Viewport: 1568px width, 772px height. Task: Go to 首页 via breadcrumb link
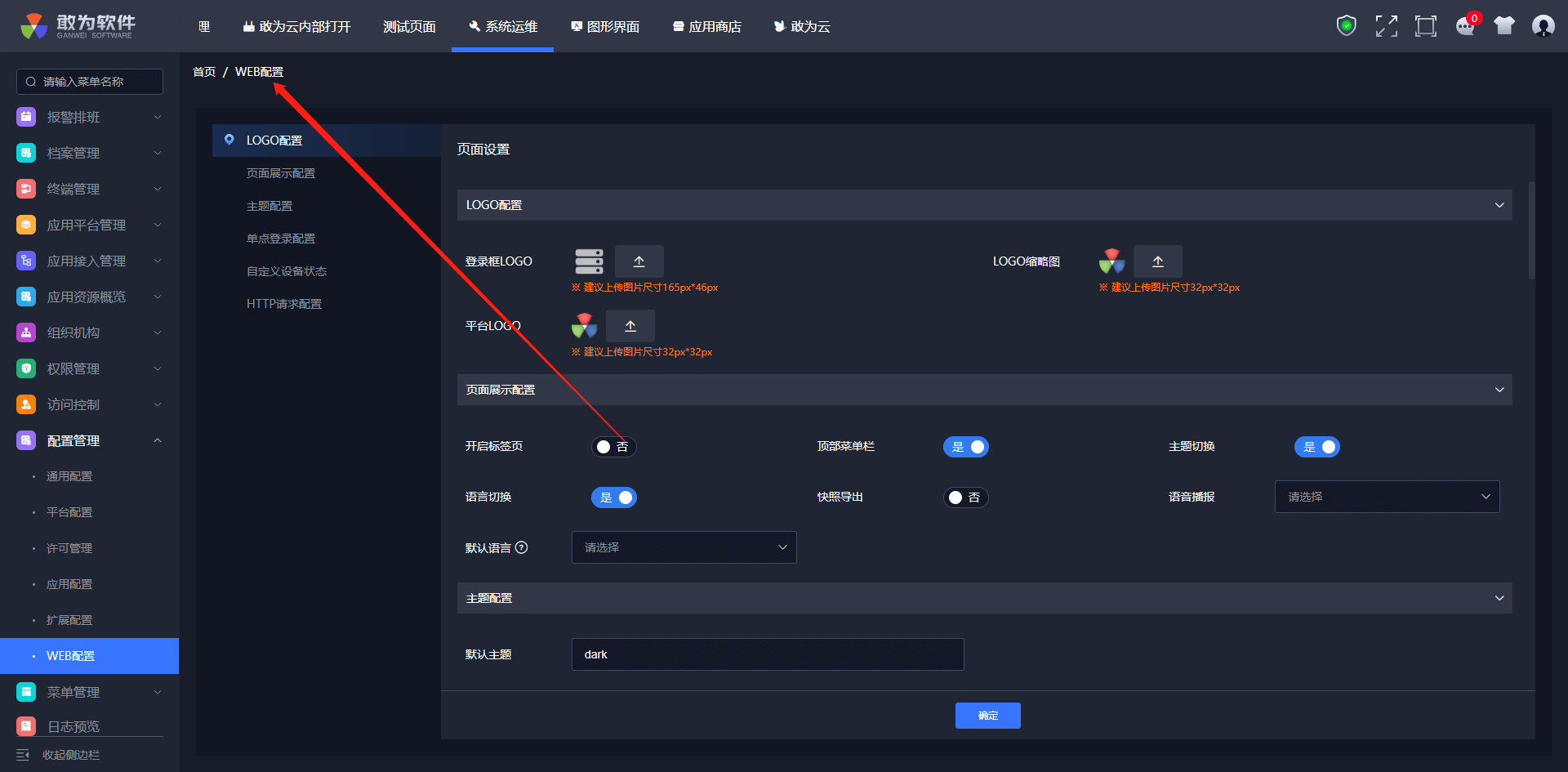click(x=204, y=72)
